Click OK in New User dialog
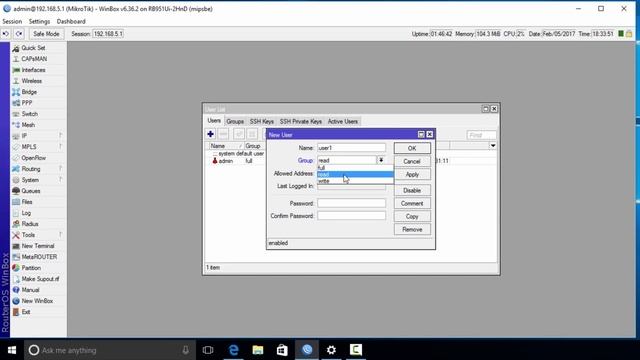The image size is (640, 360). pos(412,148)
